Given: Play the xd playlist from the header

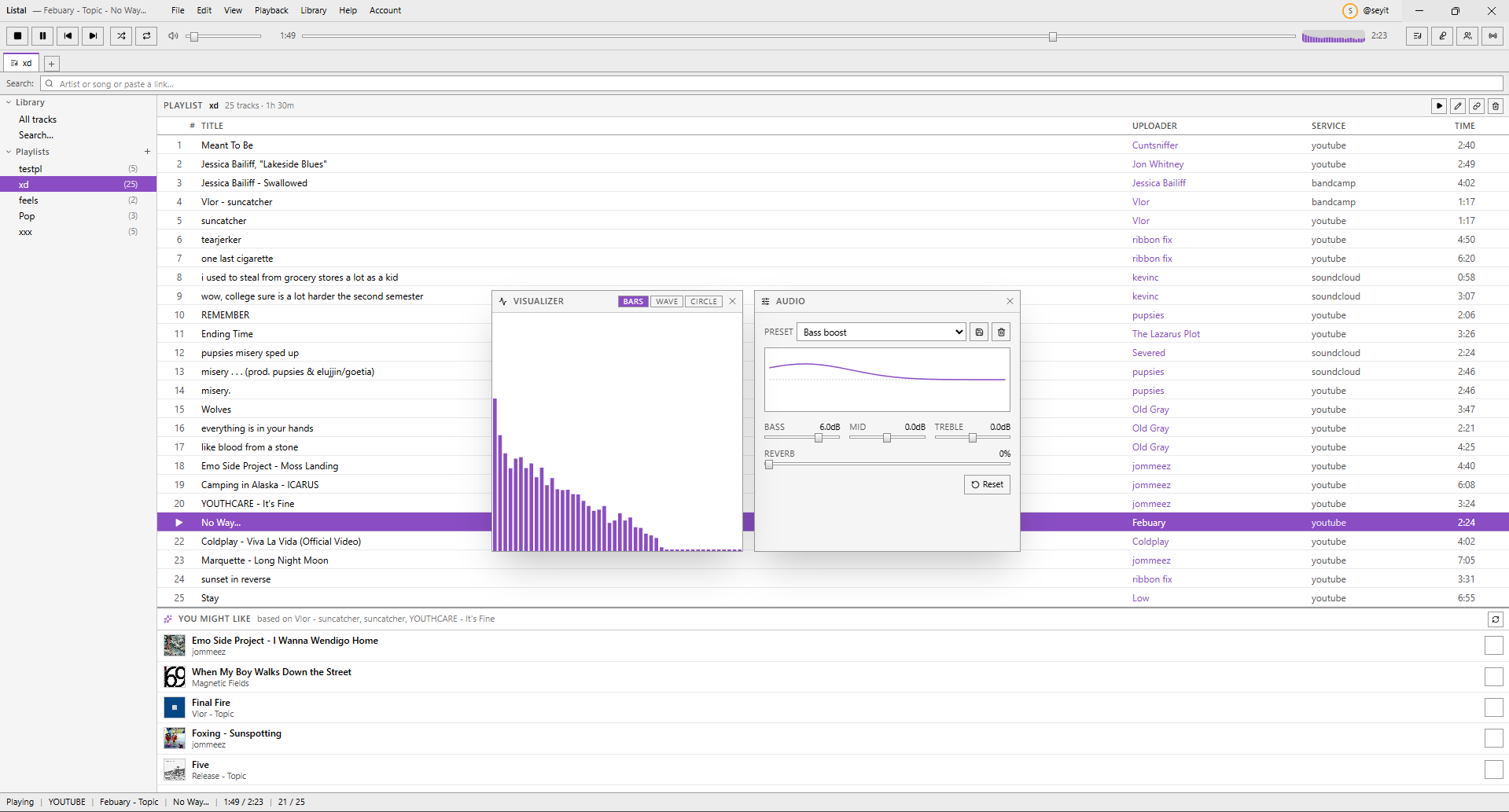Looking at the screenshot, I should point(1439,105).
